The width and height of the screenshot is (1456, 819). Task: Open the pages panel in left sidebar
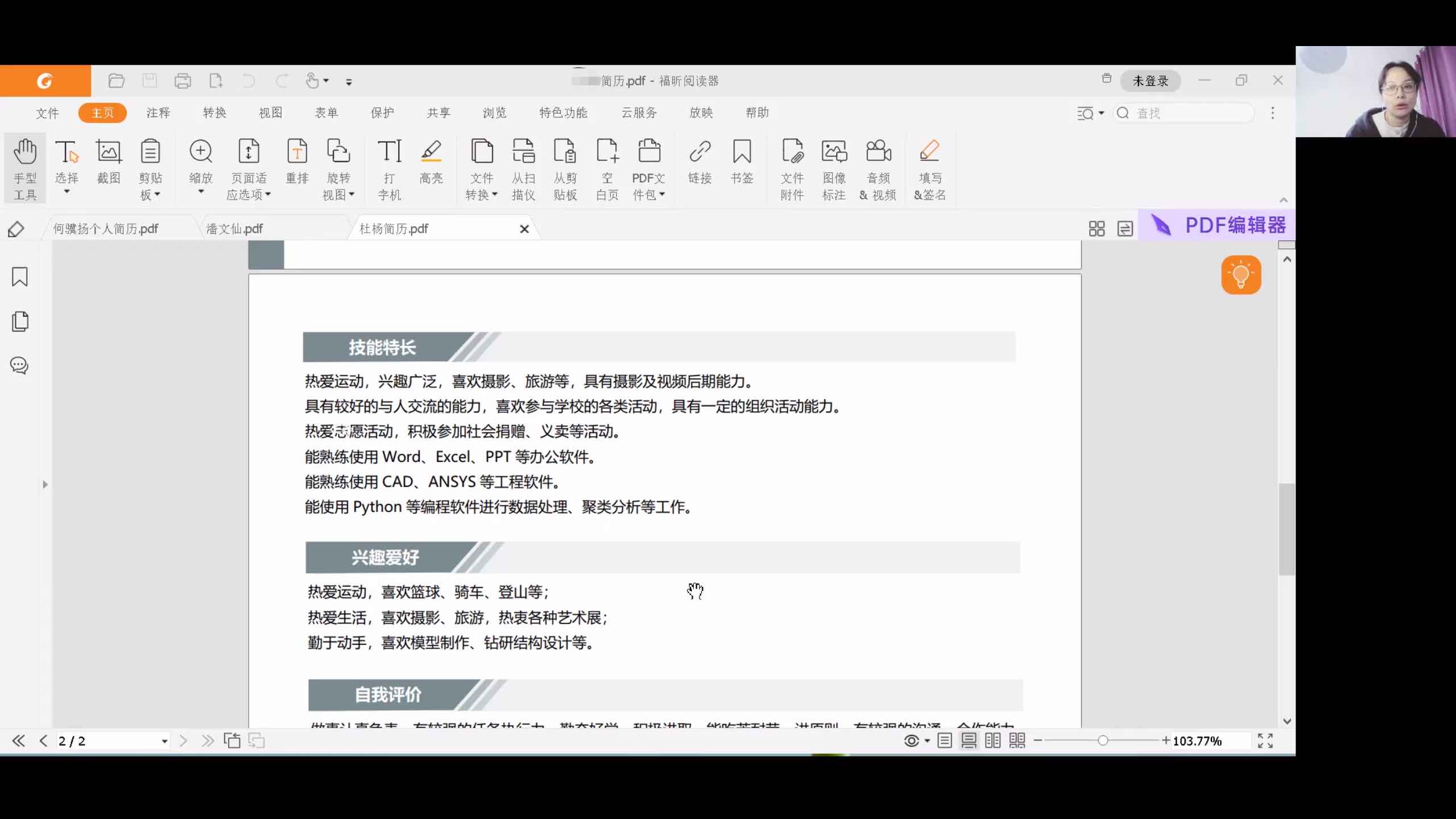tap(19, 321)
